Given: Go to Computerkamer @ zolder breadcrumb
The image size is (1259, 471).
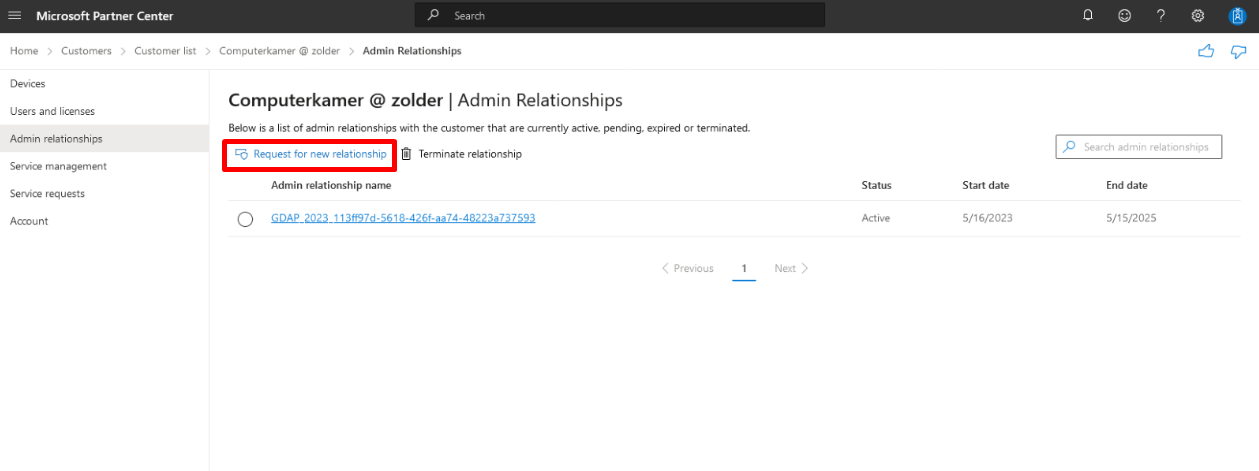Looking at the screenshot, I should click(280, 51).
